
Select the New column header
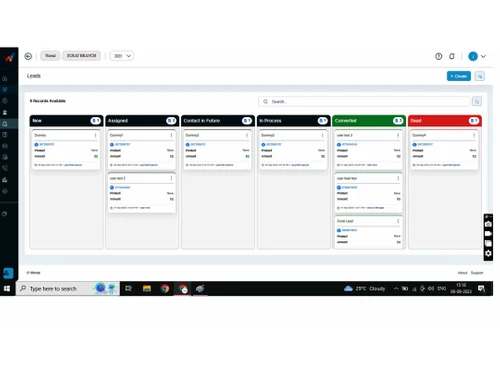(66, 121)
